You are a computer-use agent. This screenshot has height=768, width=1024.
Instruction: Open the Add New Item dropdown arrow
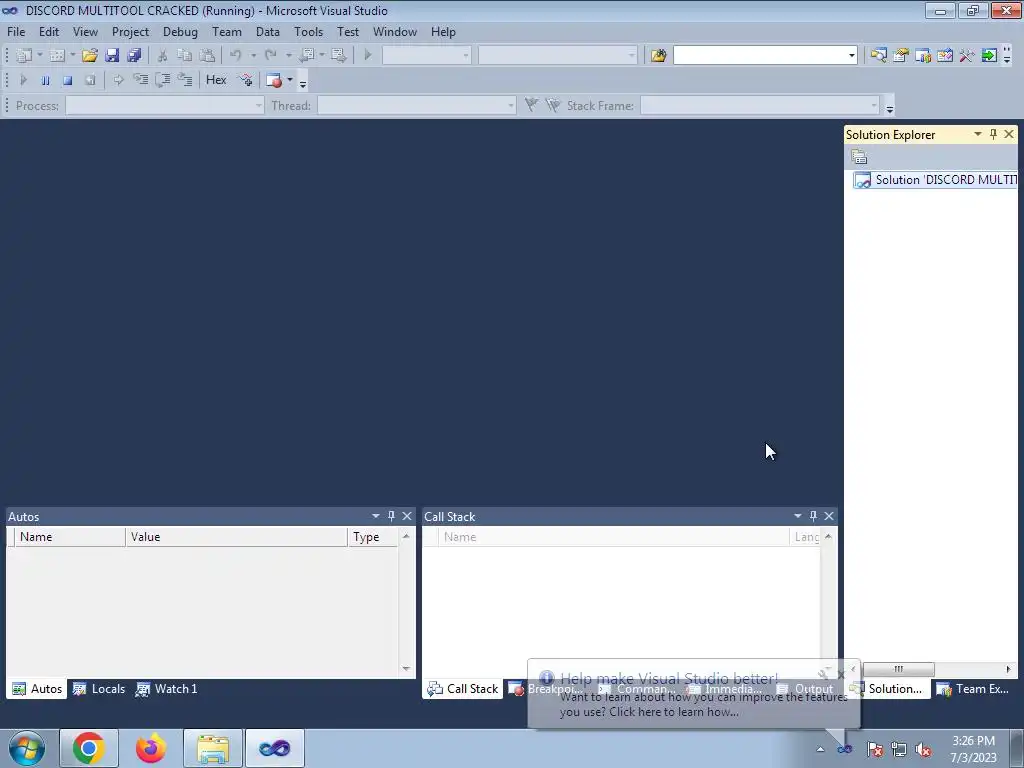72,56
